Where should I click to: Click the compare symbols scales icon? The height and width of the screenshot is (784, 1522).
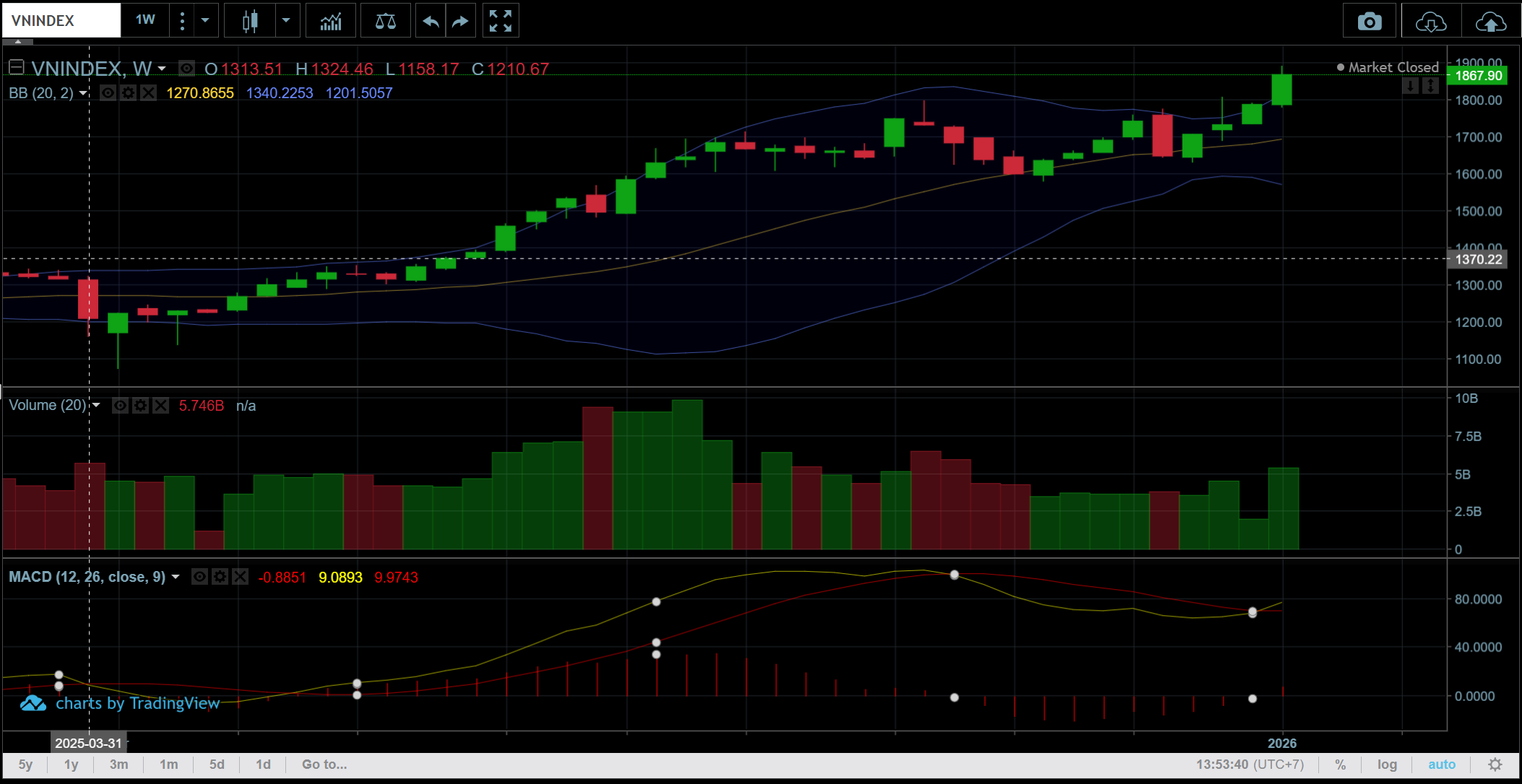point(385,22)
